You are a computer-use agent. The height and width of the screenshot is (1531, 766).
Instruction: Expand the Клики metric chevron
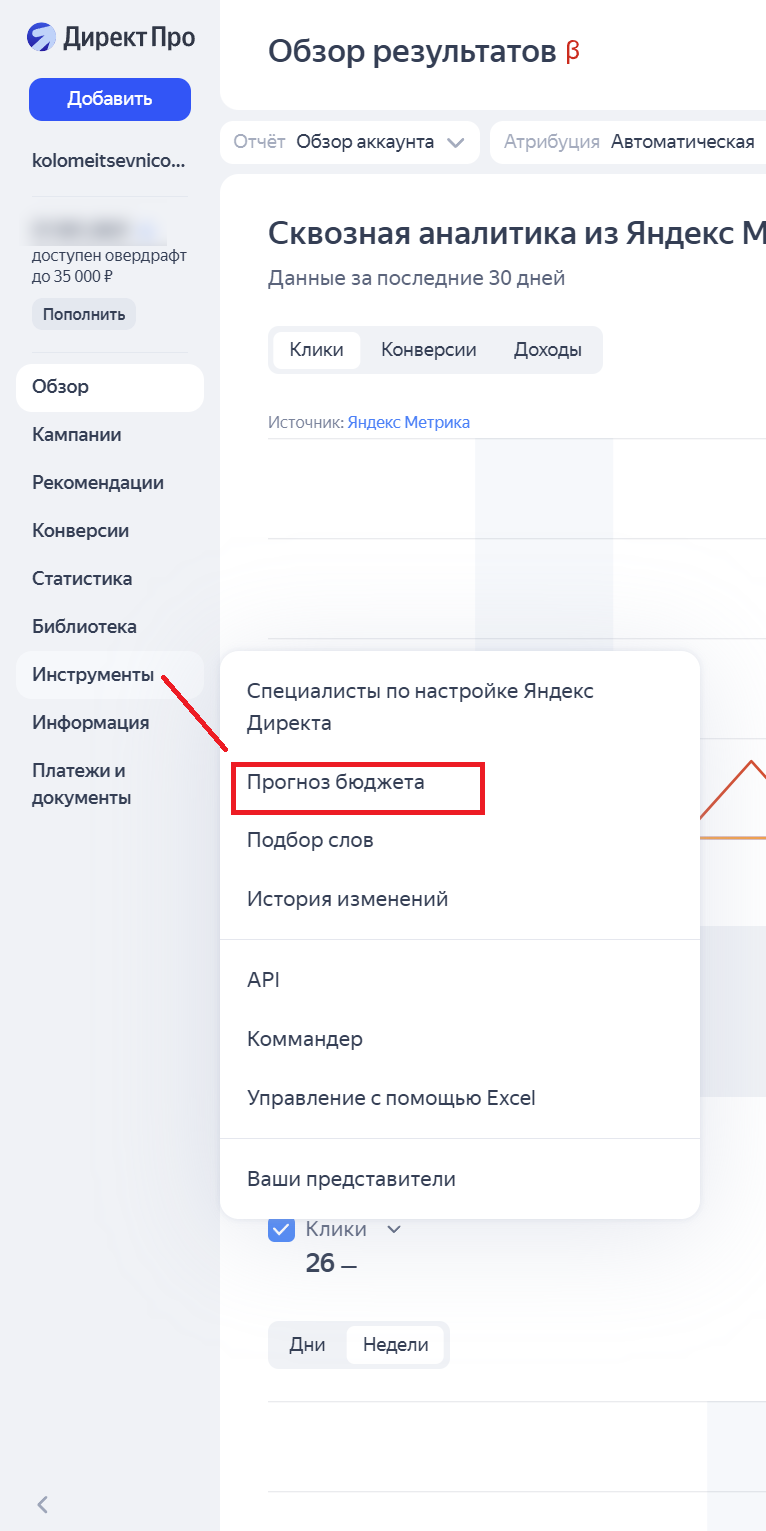point(394,1230)
